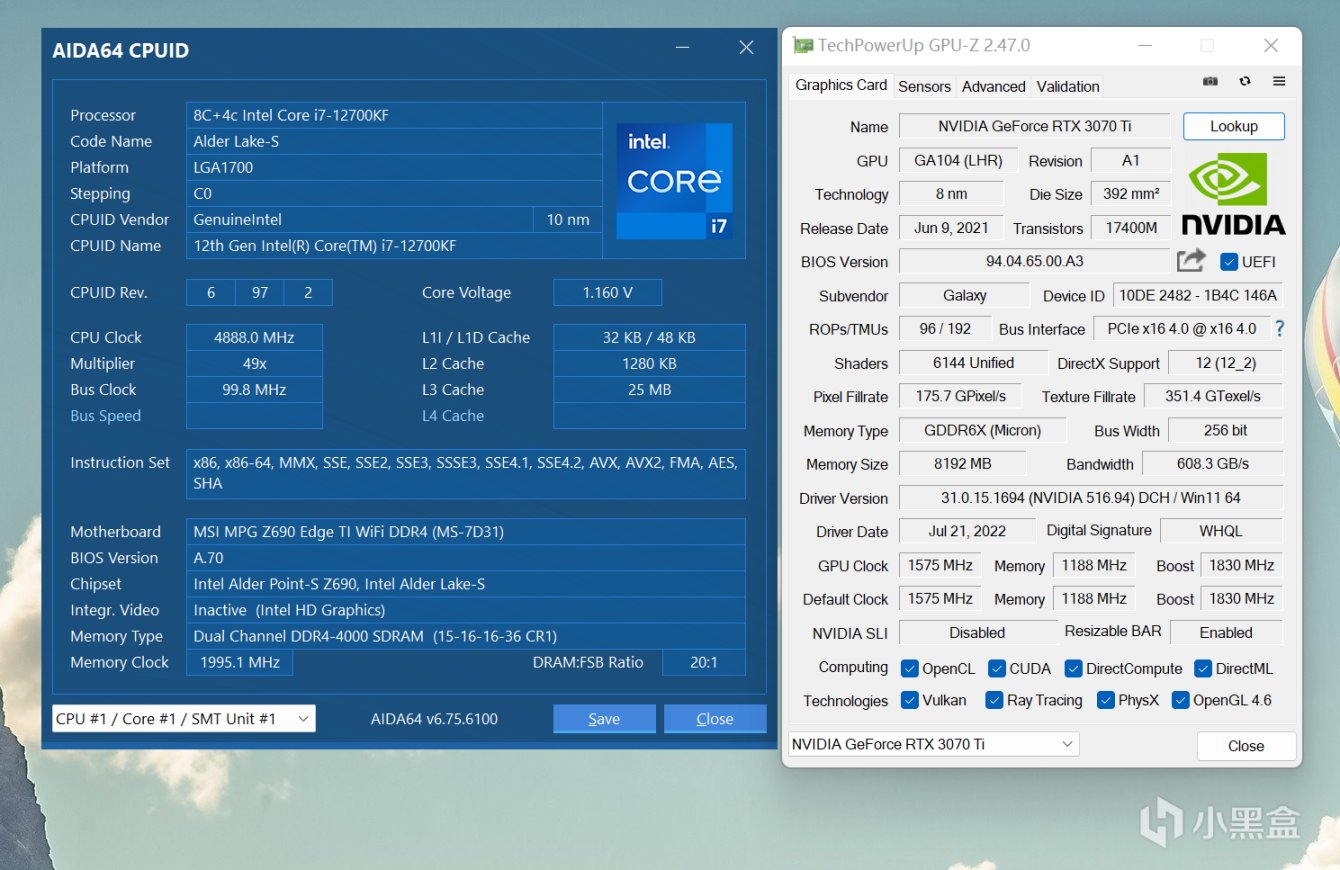This screenshot has height=870, width=1340.
Task: Click the BIOS export share icon
Action: click(x=1191, y=261)
